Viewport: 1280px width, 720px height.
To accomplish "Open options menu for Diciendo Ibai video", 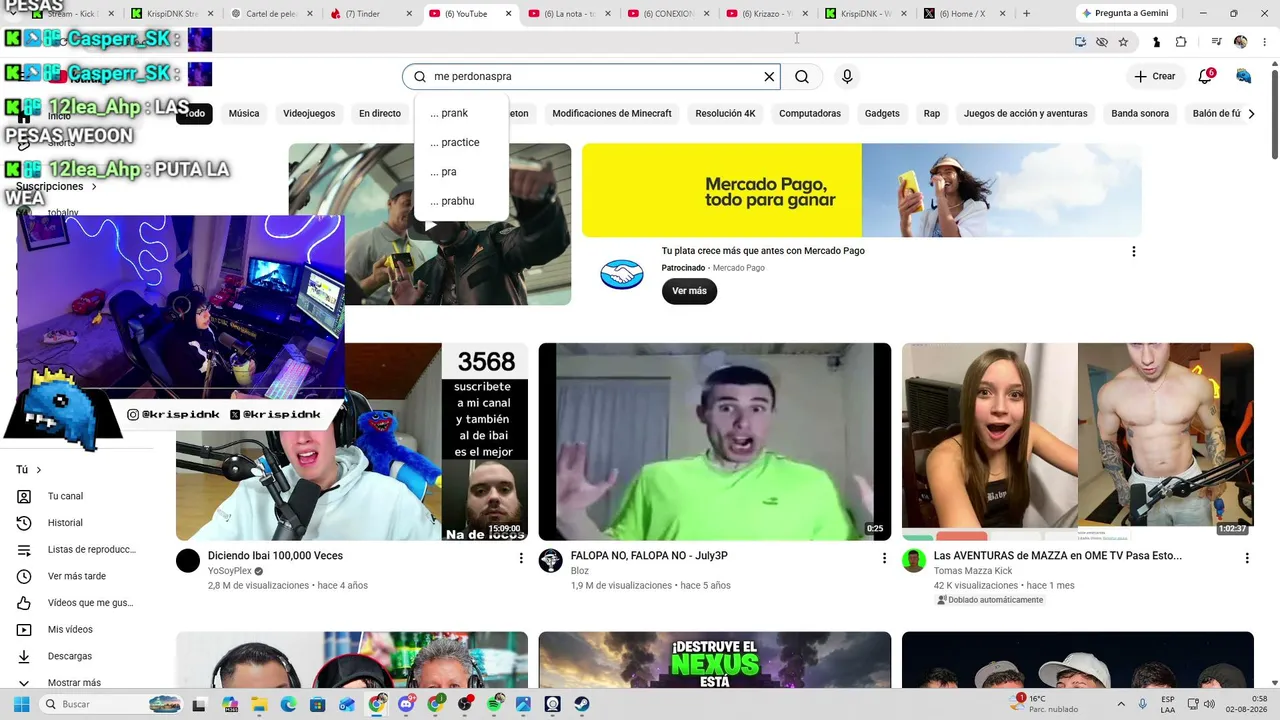I will 521,558.
